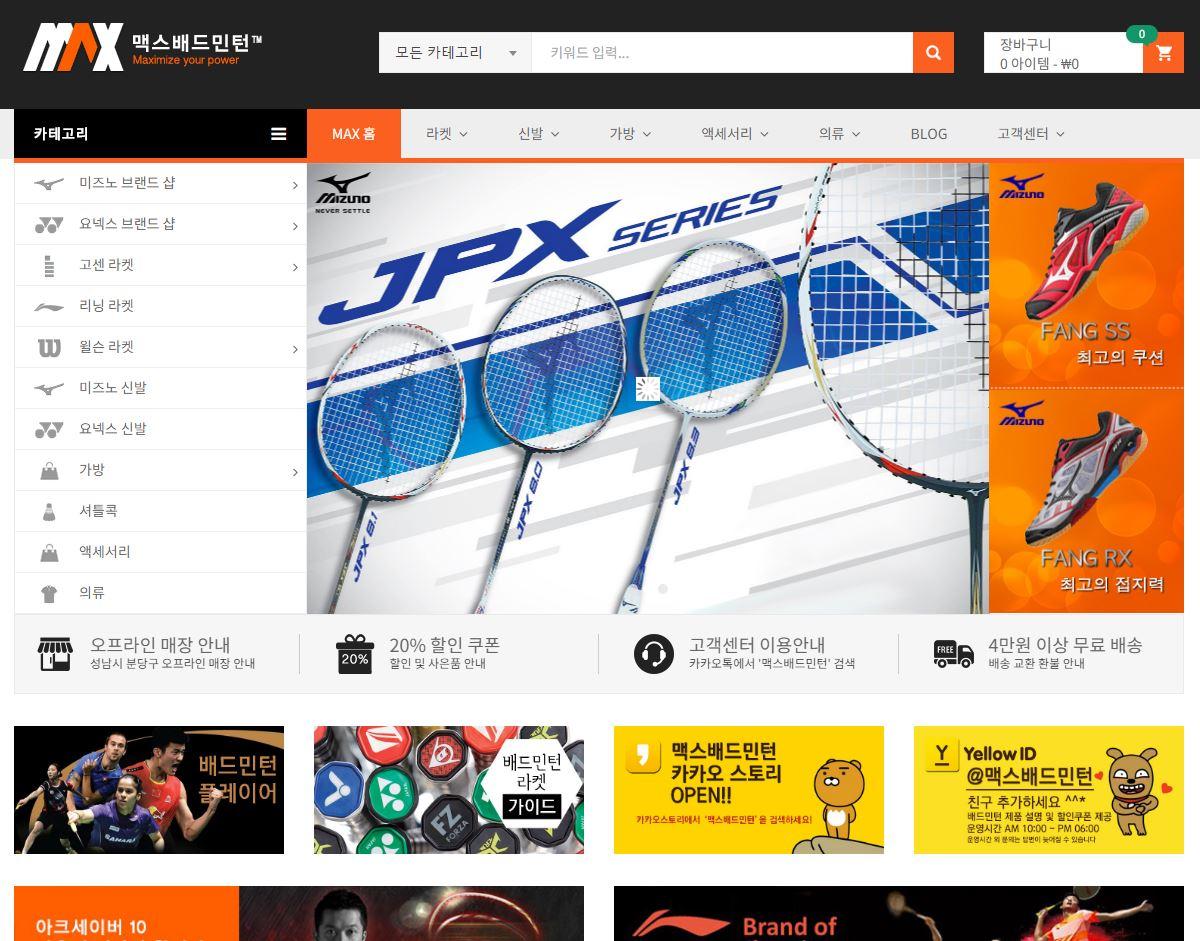The height and width of the screenshot is (941, 1200).
Task: Open the 아크세이버 10 banner
Action: (299, 913)
